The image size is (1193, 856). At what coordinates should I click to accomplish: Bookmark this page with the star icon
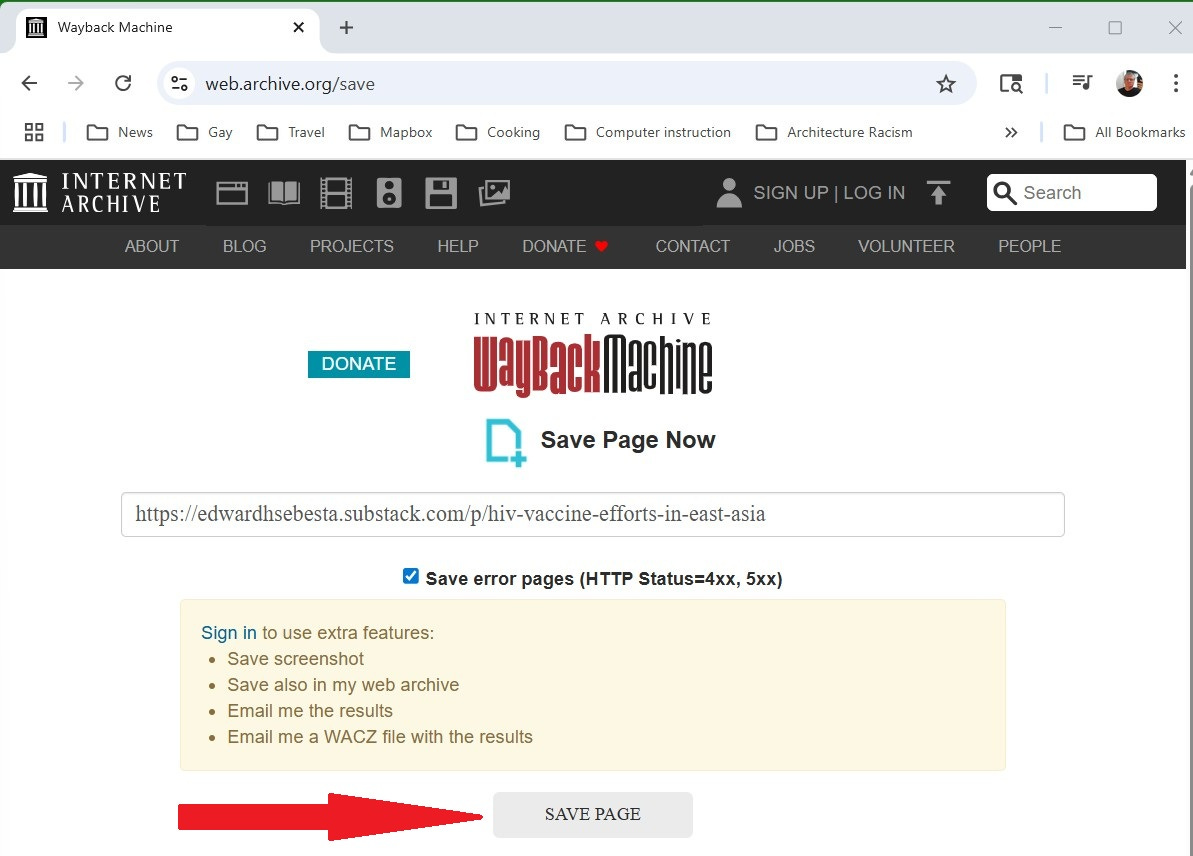click(946, 84)
